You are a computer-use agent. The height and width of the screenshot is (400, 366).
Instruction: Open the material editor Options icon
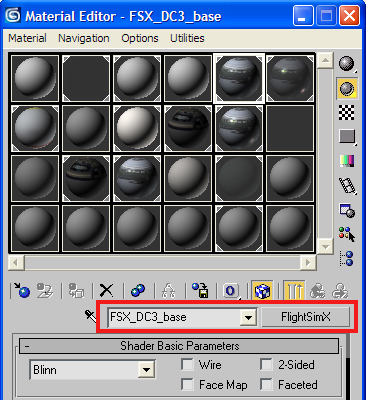[x=347, y=210]
